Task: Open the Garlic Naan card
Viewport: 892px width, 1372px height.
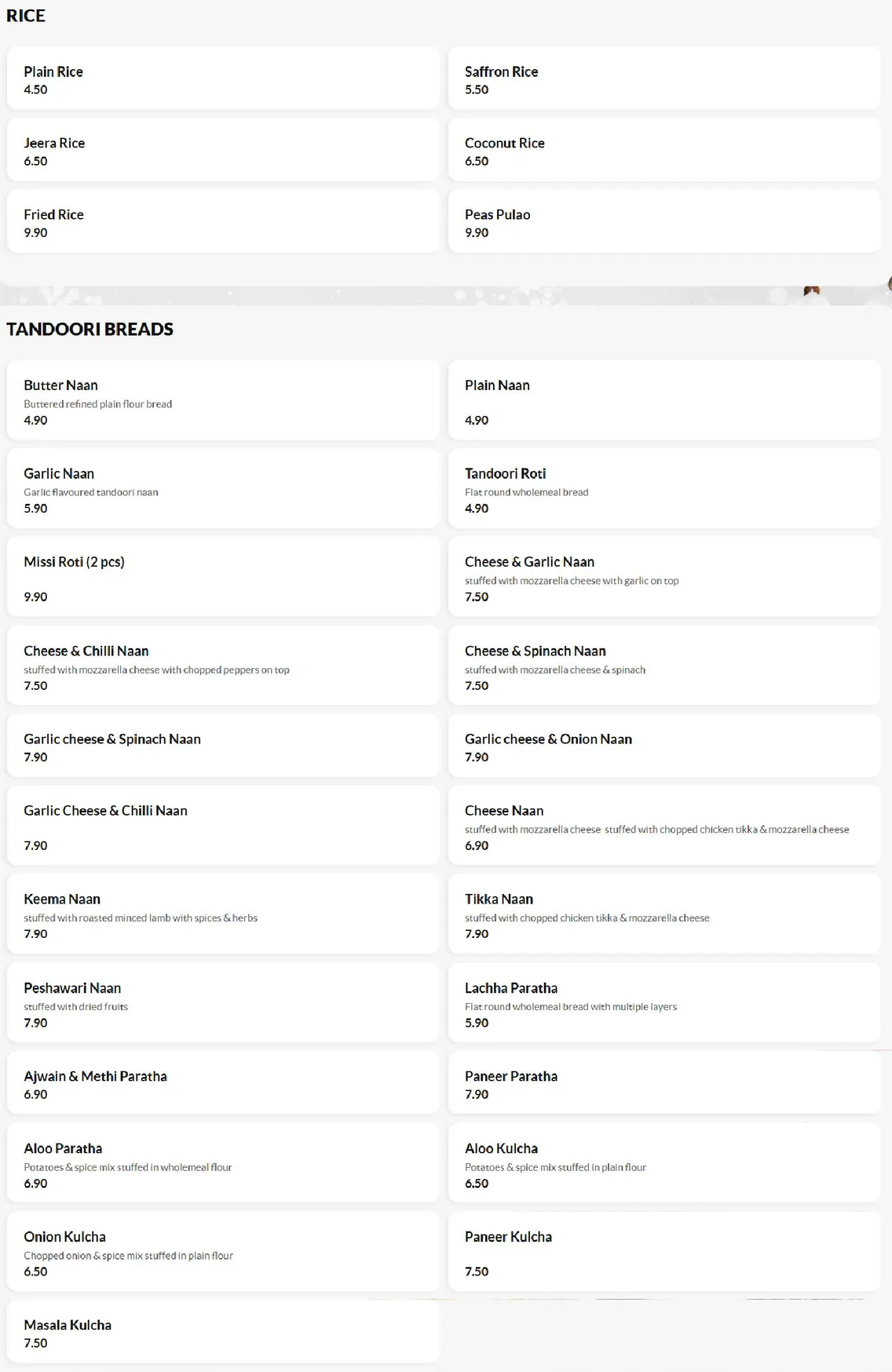Action: [x=223, y=488]
